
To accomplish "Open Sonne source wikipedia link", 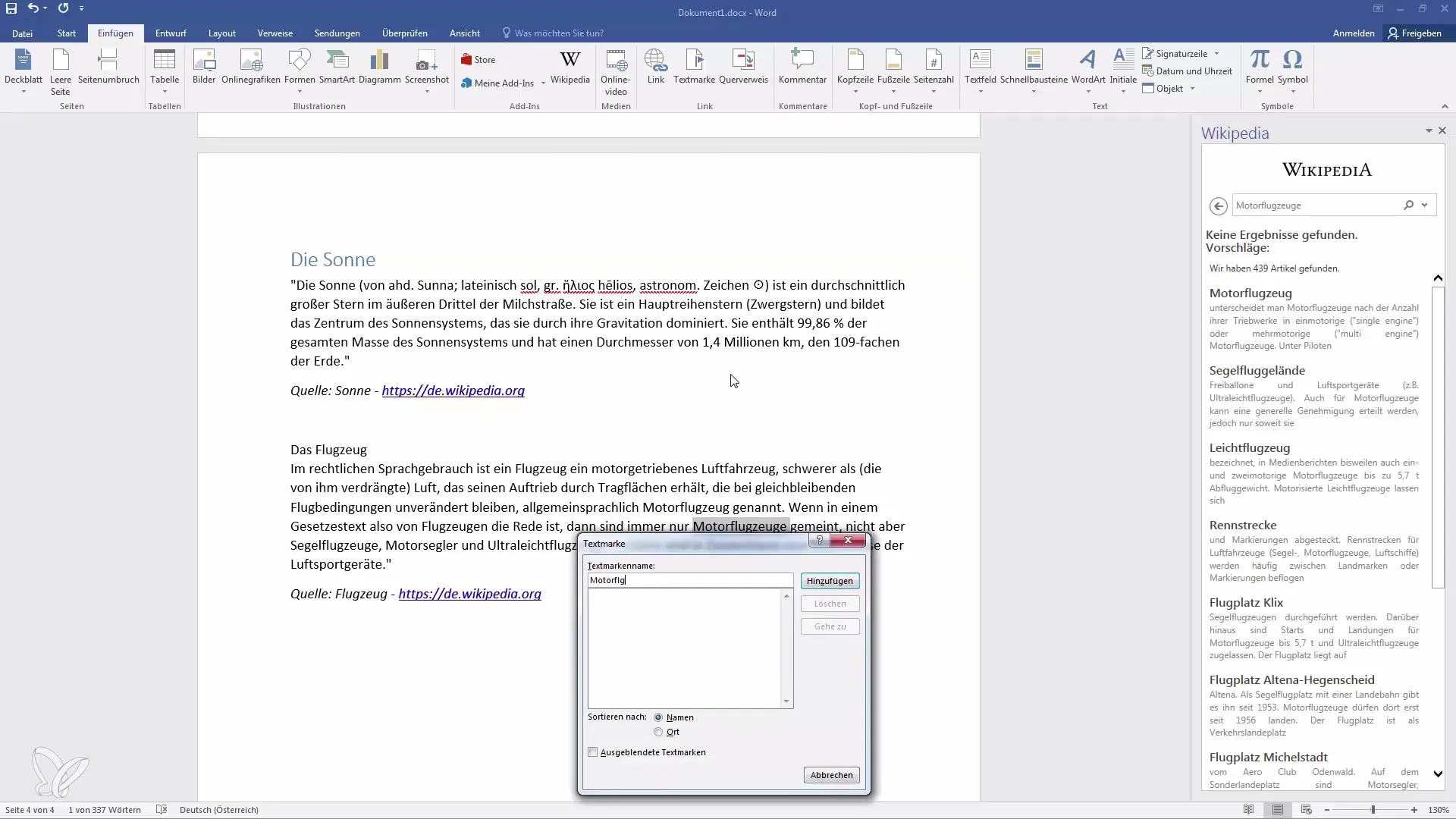I will click(453, 391).
